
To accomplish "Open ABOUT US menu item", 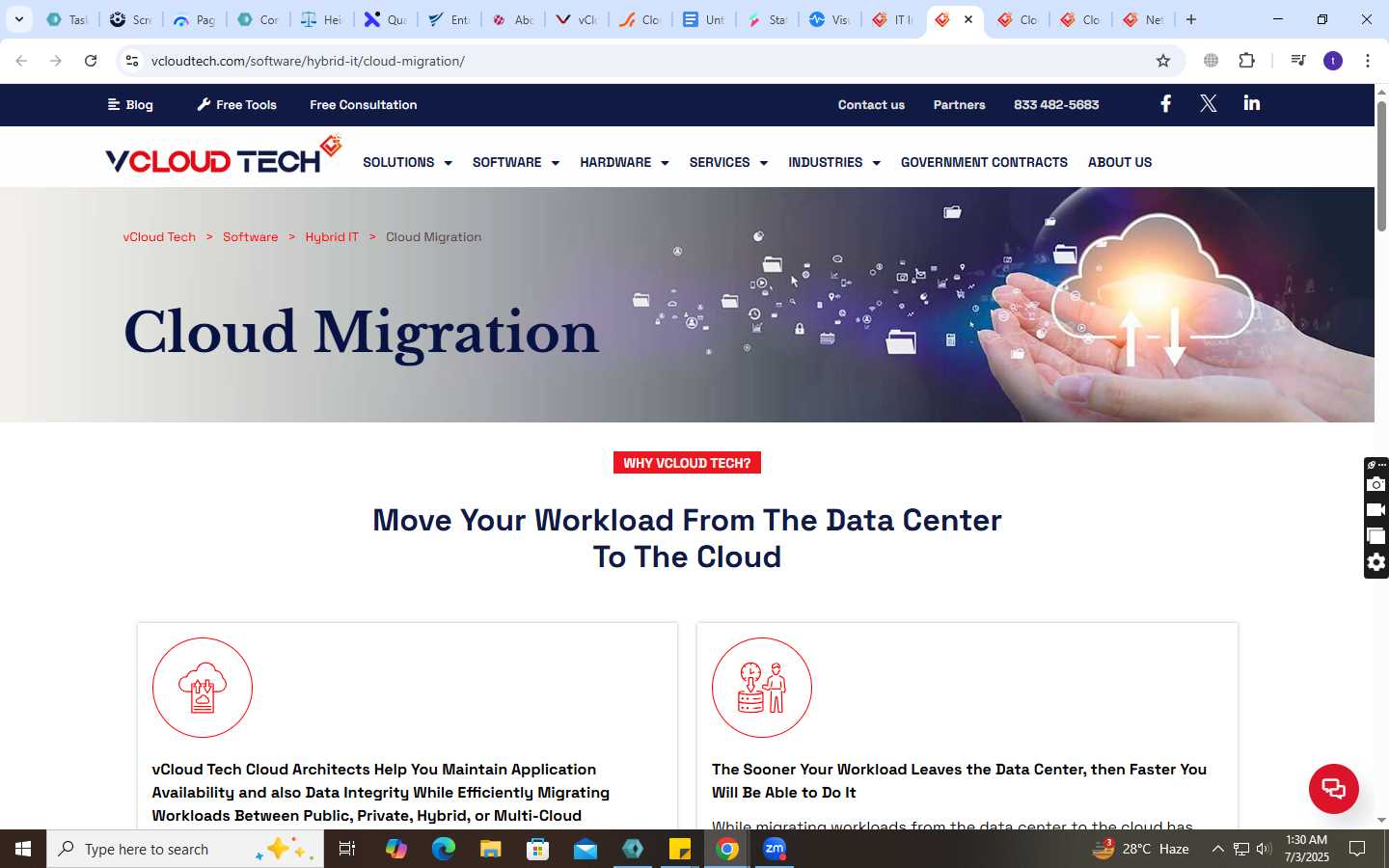I will (1120, 162).
